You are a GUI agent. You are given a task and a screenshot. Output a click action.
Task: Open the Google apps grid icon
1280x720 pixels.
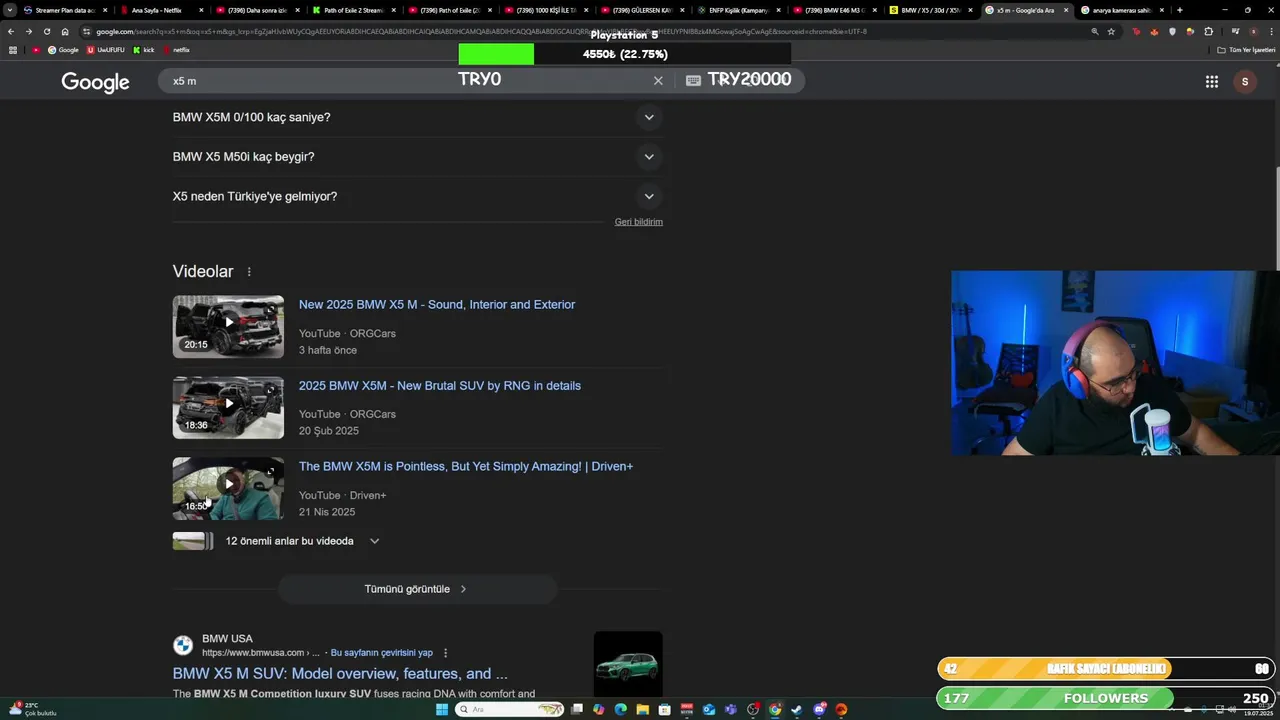(1211, 81)
